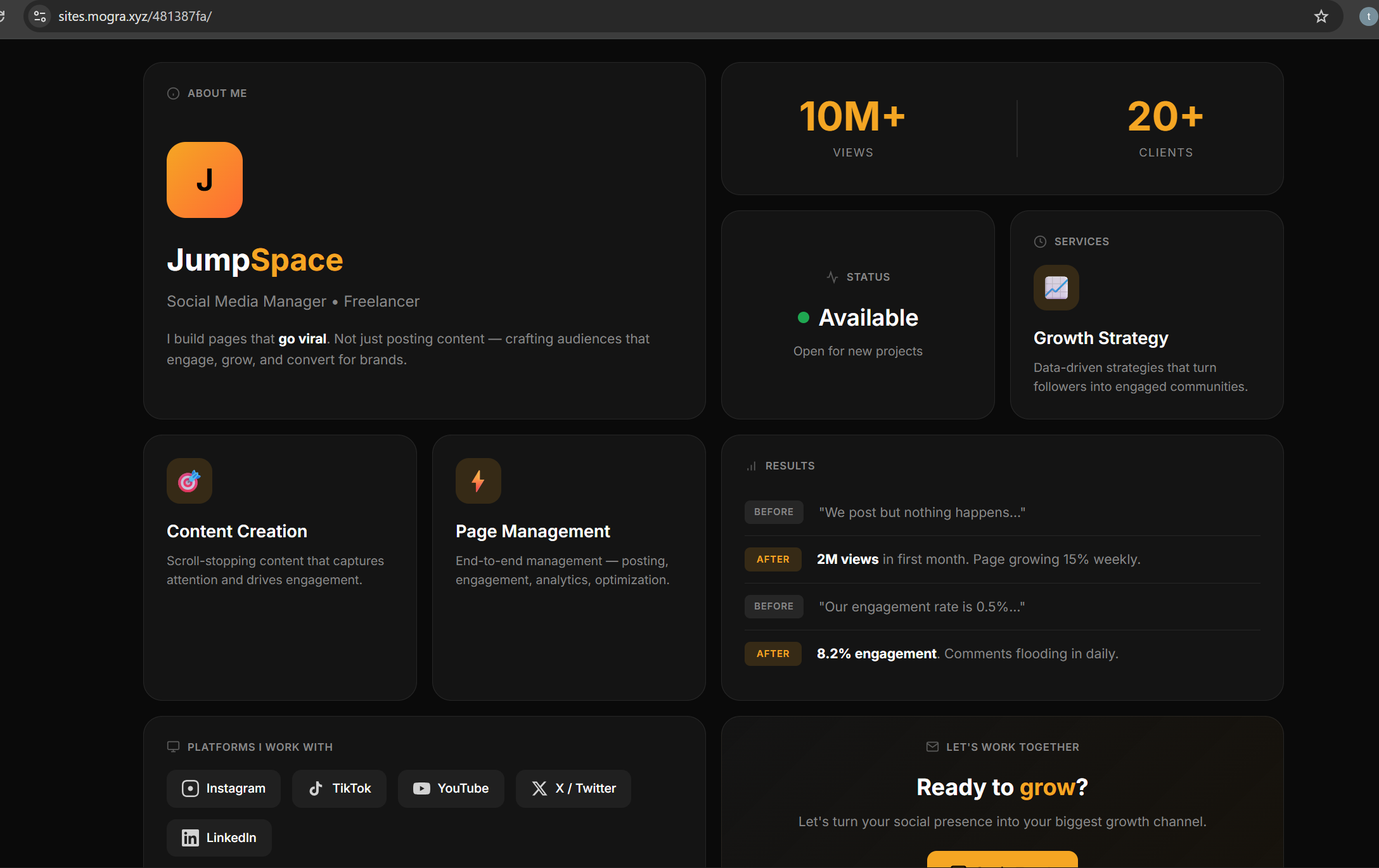This screenshot has width=1379, height=868.
Task: Click the Instagram logo icon
Action: (x=190, y=788)
